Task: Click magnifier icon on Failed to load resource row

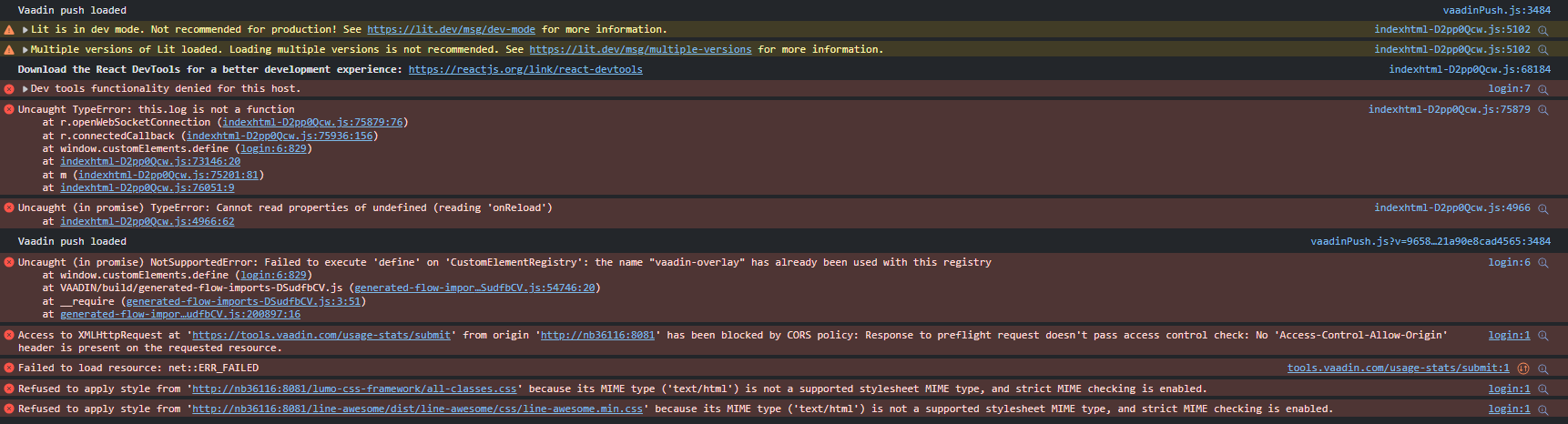Action: pos(1543,368)
